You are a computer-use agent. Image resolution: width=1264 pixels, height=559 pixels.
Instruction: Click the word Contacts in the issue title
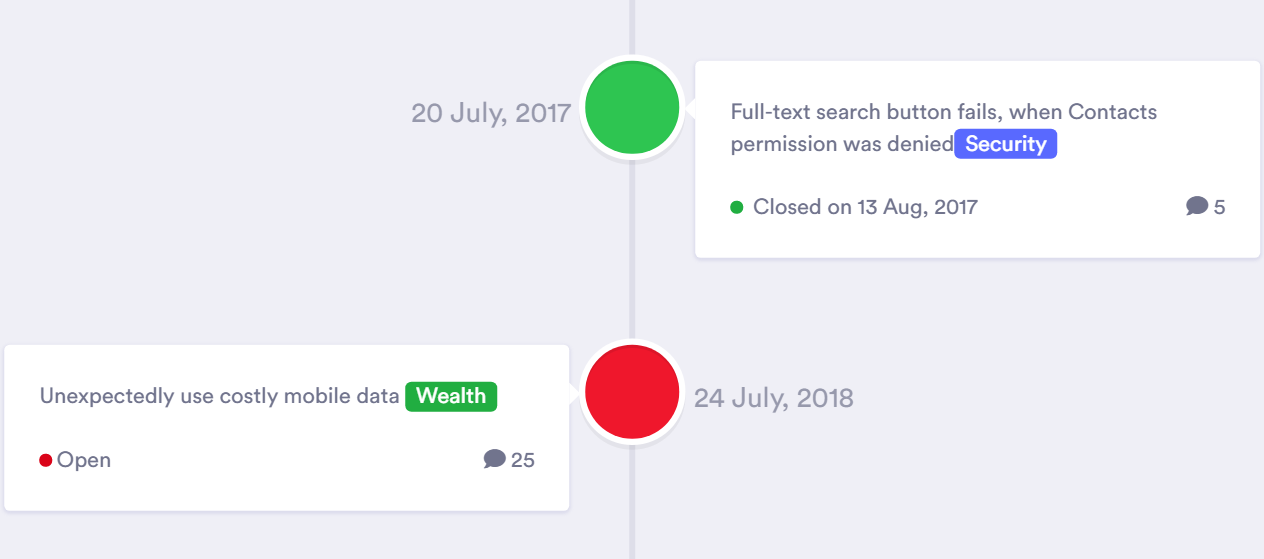click(1112, 112)
